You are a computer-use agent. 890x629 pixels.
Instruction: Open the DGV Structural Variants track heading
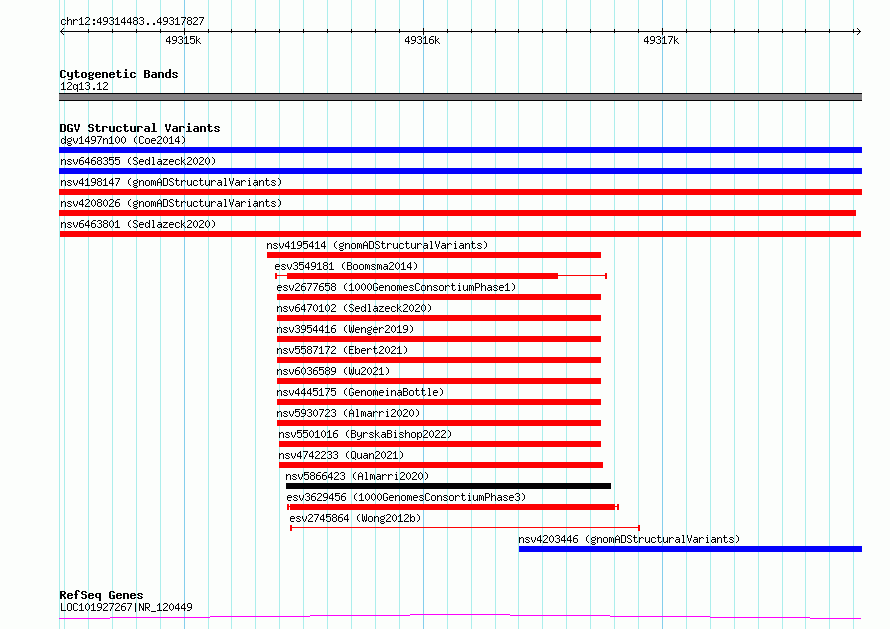tap(140, 128)
